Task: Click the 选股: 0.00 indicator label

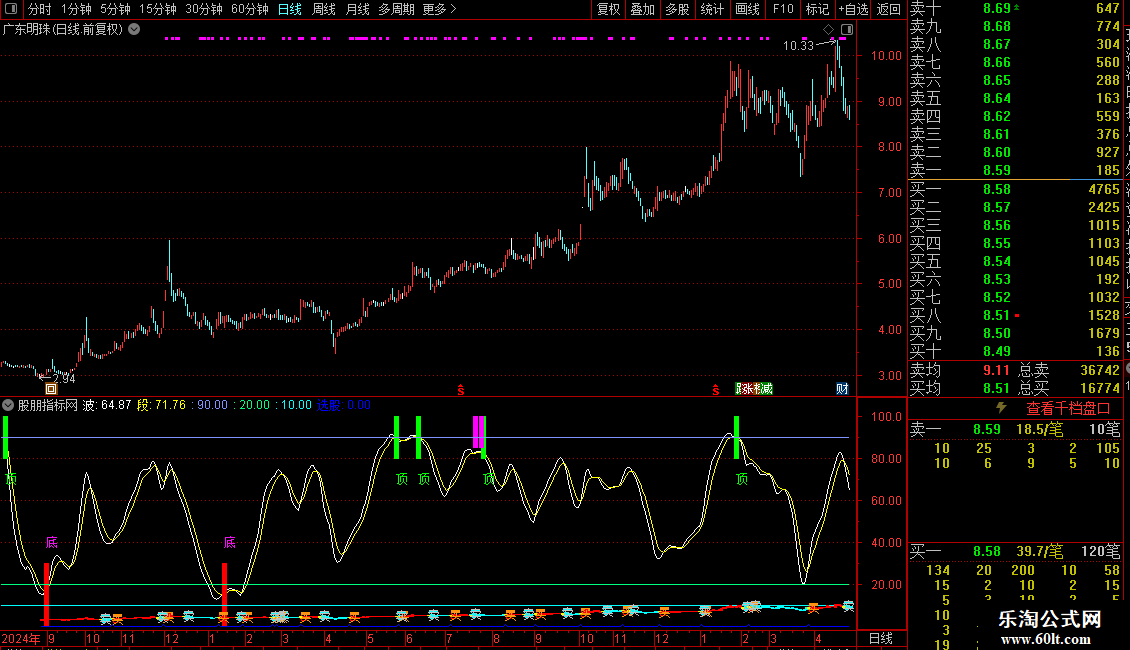Action: (x=344, y=405)
